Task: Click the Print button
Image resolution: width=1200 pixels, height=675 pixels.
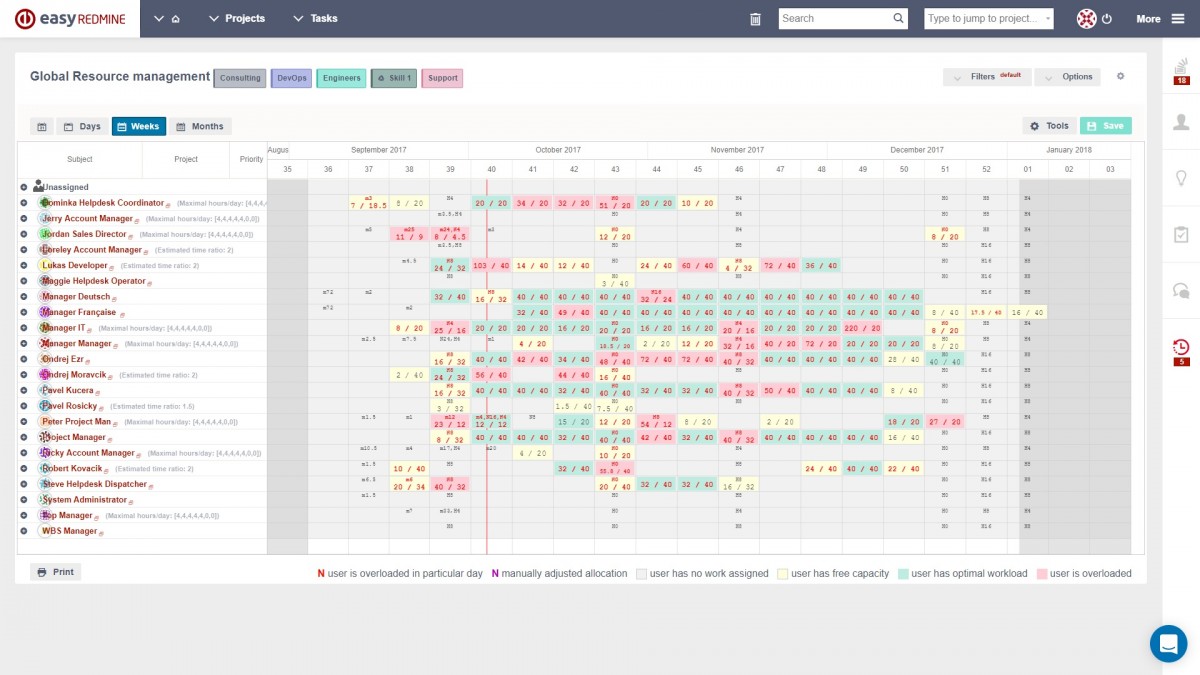Action: [56, 572]
